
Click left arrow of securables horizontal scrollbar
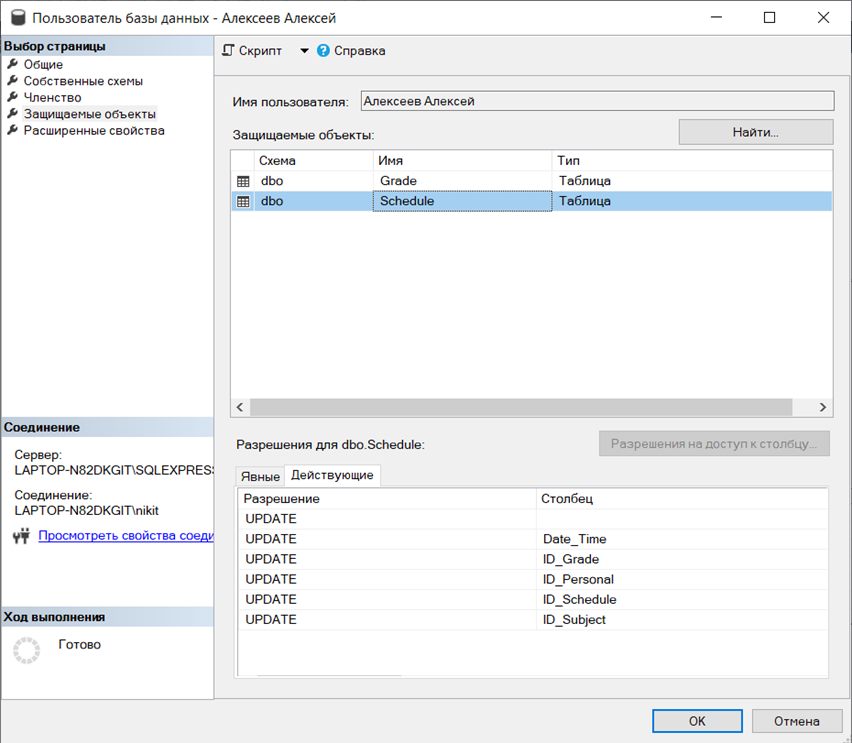click(240, 407)
